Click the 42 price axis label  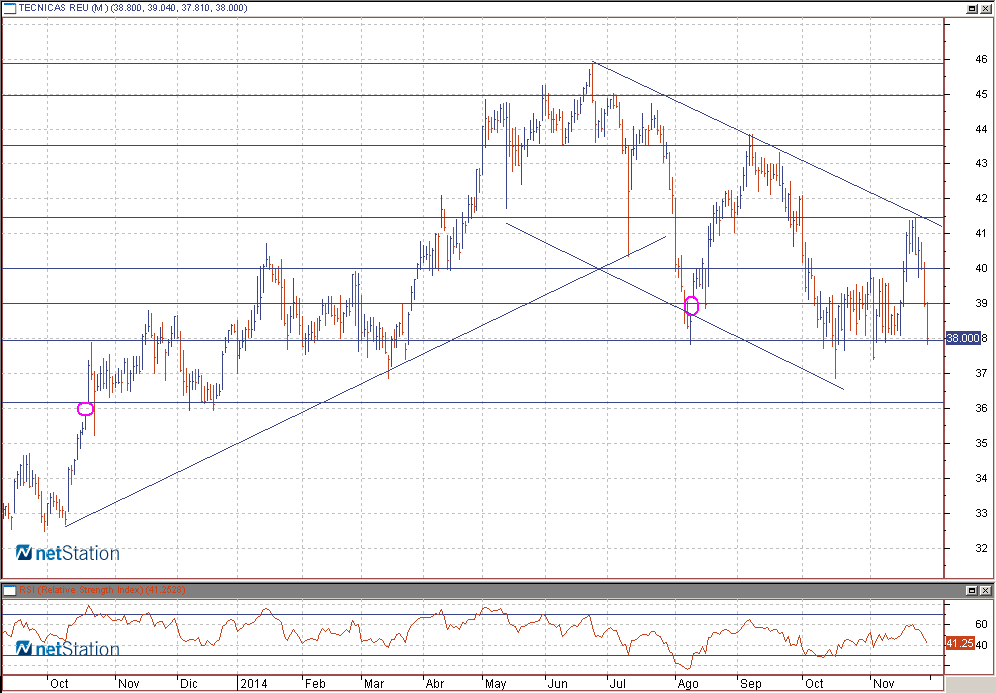(981, 199)
